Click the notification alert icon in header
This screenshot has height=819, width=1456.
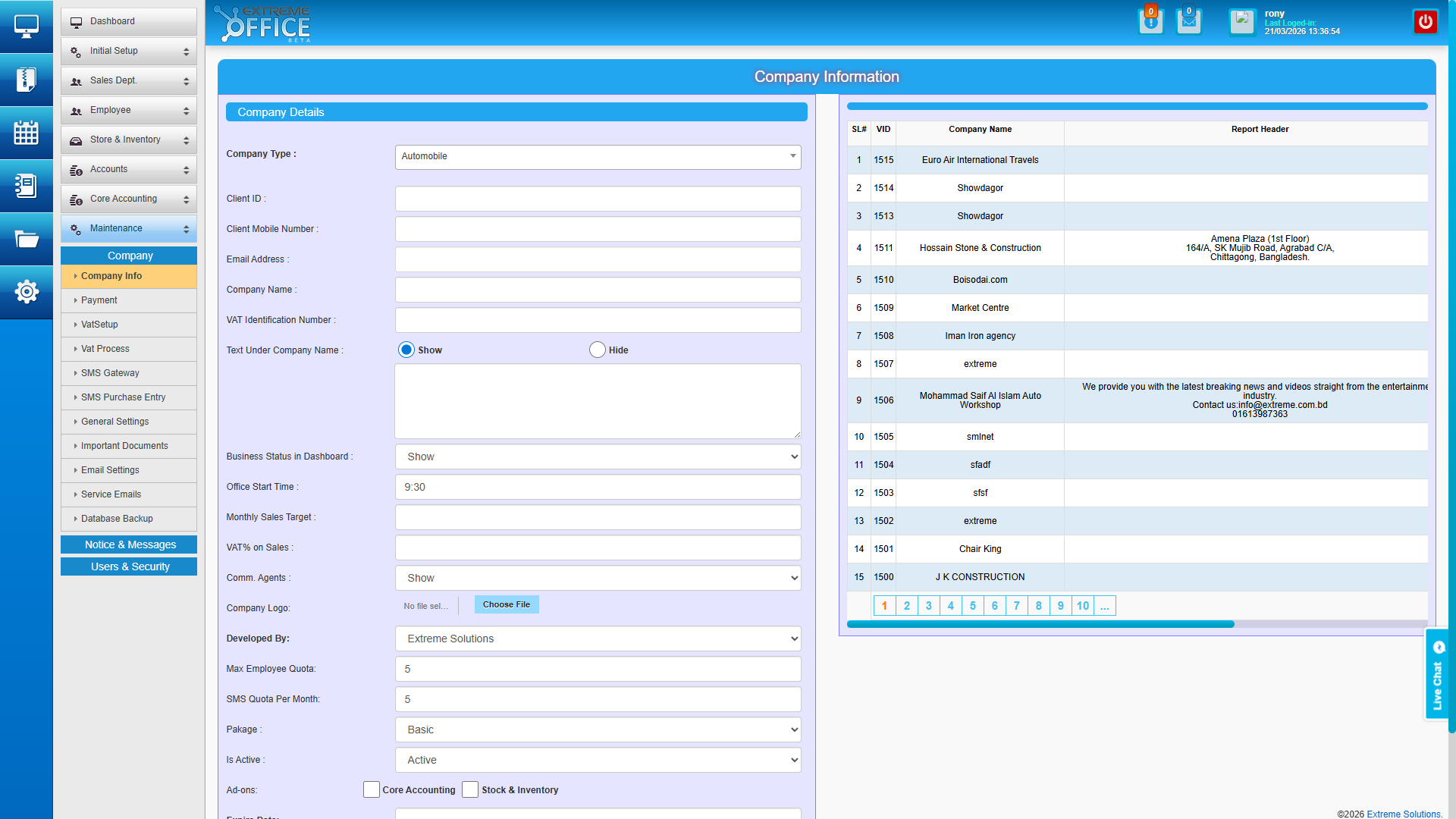point(1150,21)
